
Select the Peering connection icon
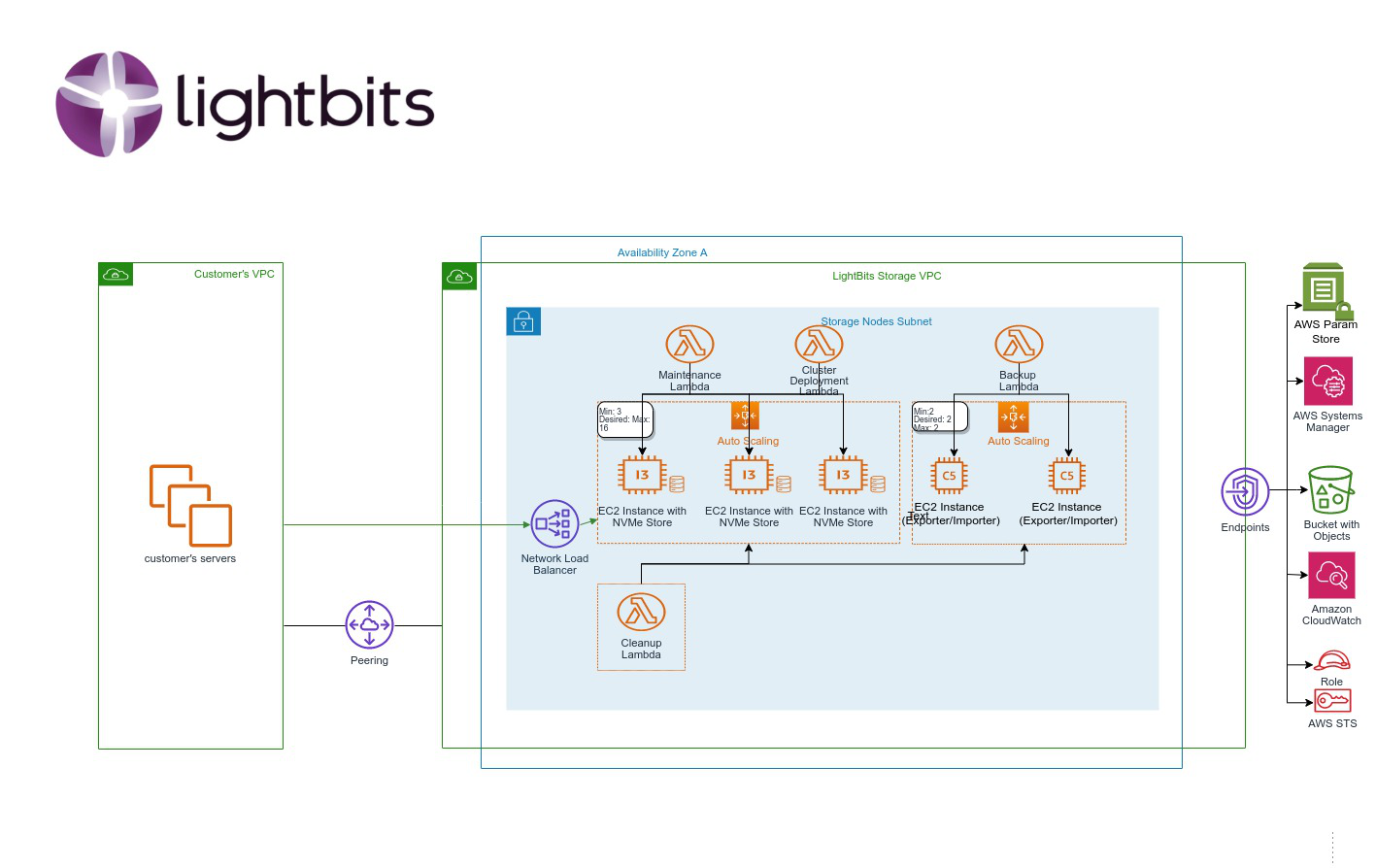[x=369, y=625]
